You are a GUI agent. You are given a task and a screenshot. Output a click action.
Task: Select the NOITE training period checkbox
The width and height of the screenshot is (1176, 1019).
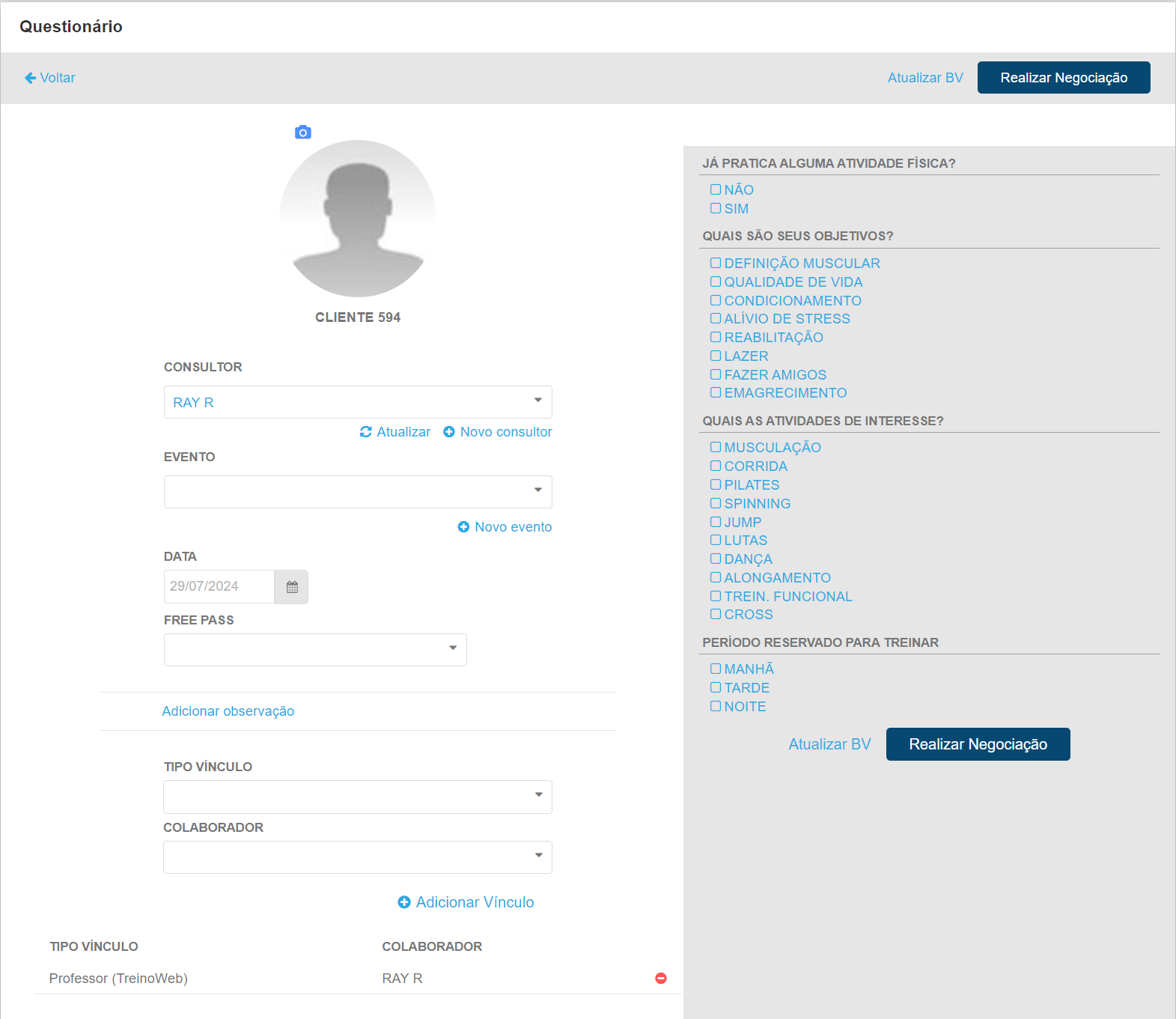pyautogui.click(x=716, y=706)
